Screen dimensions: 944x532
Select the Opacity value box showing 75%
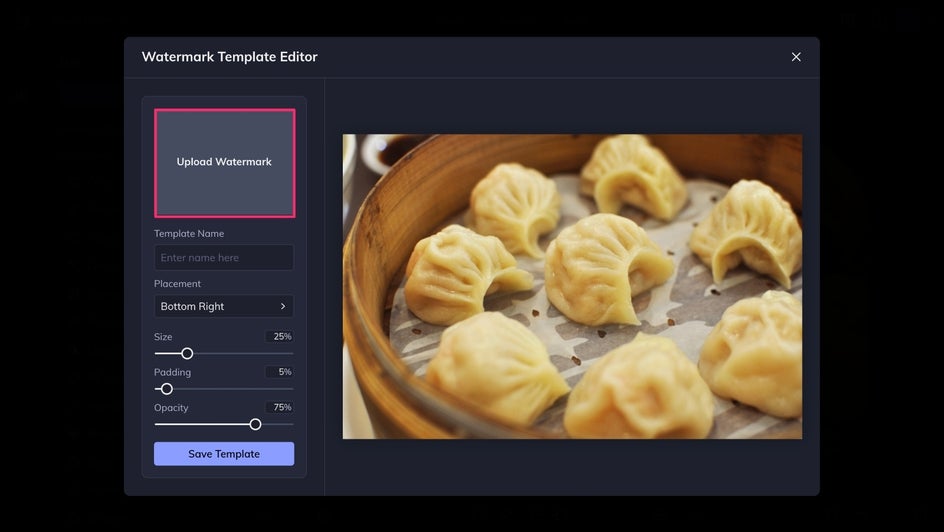(281, 408)
